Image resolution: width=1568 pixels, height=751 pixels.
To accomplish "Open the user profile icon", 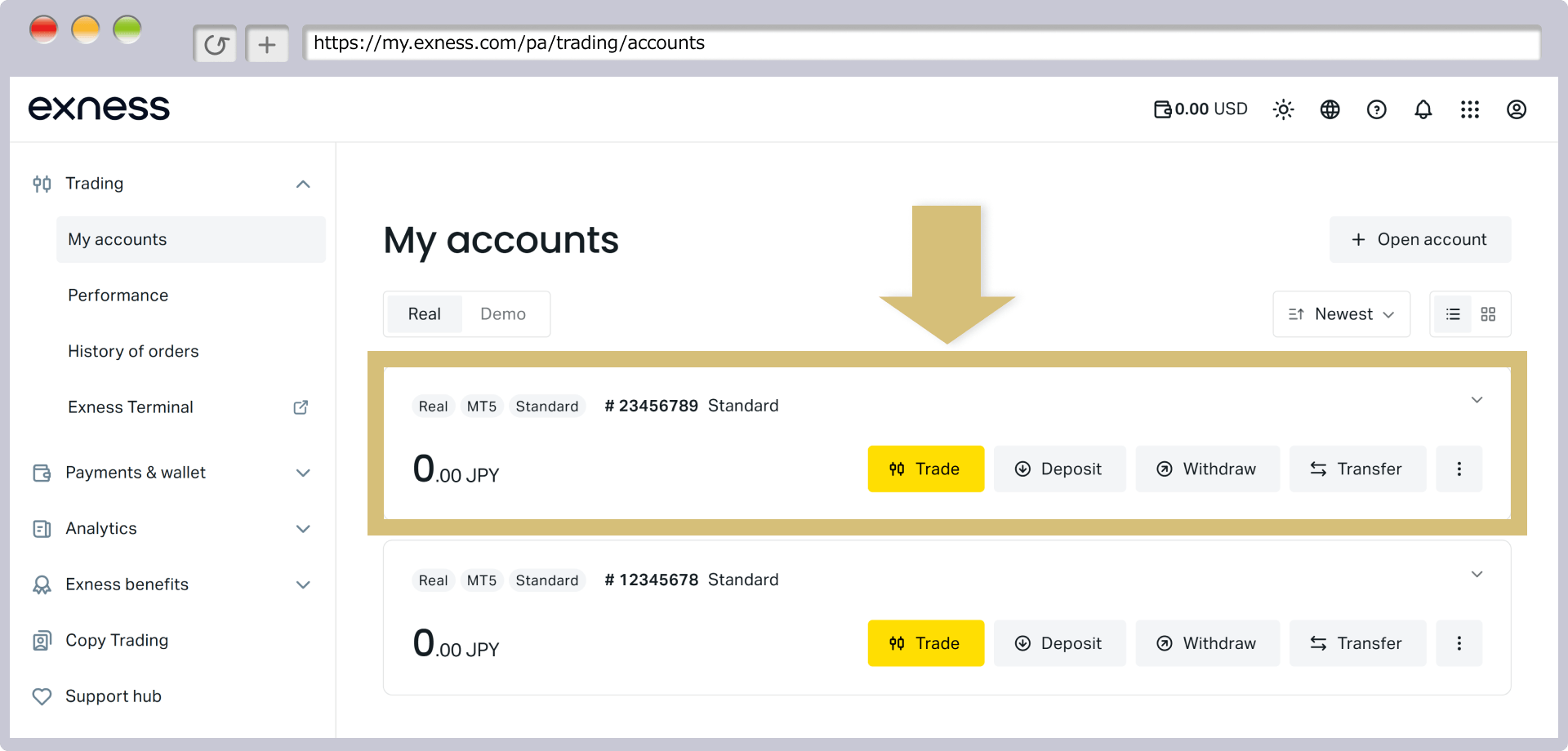I will click(1516, 109).
